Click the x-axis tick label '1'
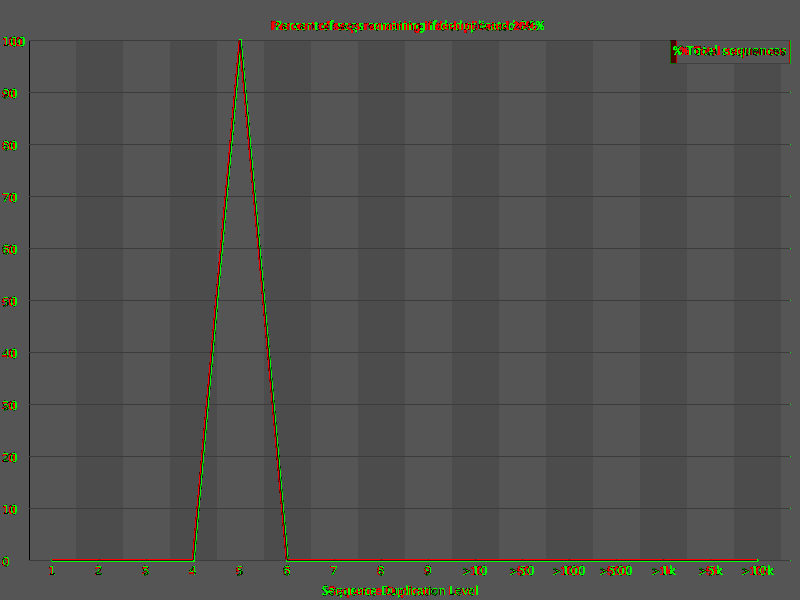This screenshot has width=800, height=600. 52,570
